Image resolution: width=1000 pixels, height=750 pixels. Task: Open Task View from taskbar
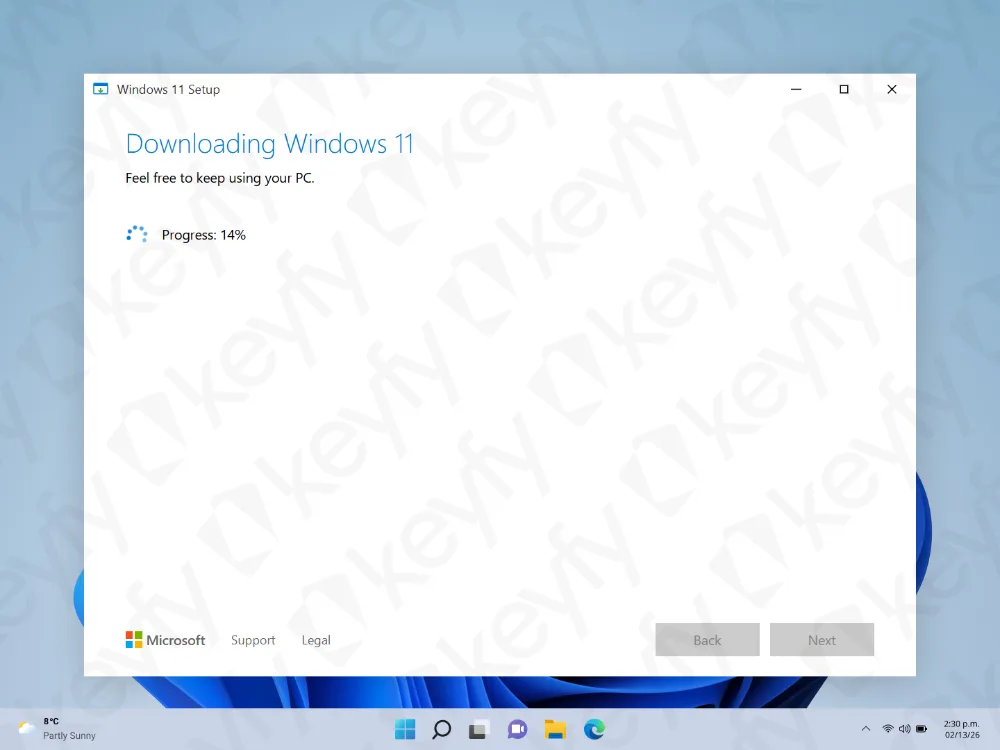coord(479,729)
